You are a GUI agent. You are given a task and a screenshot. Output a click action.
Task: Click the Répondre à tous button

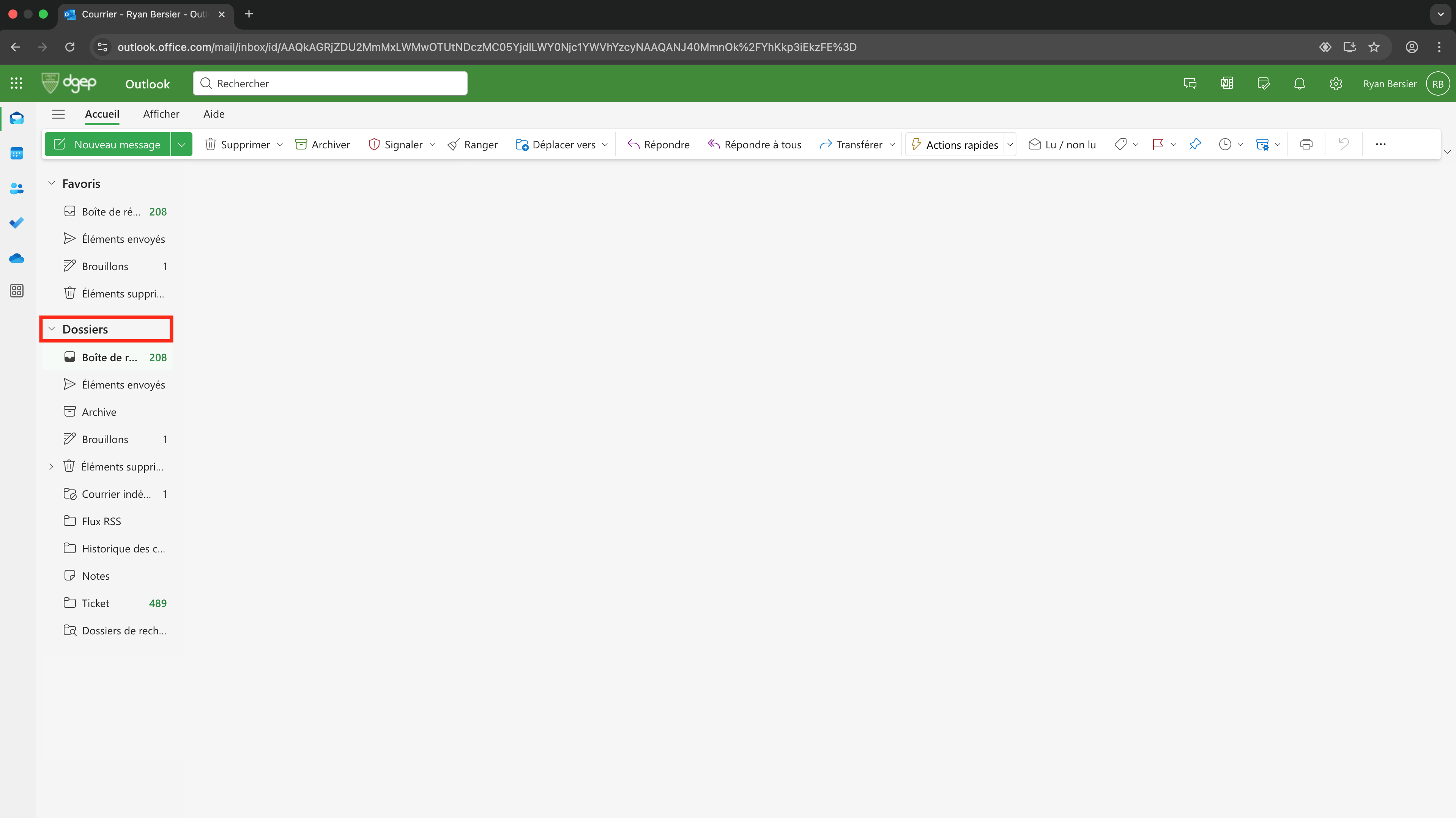[x=755, y=145]
